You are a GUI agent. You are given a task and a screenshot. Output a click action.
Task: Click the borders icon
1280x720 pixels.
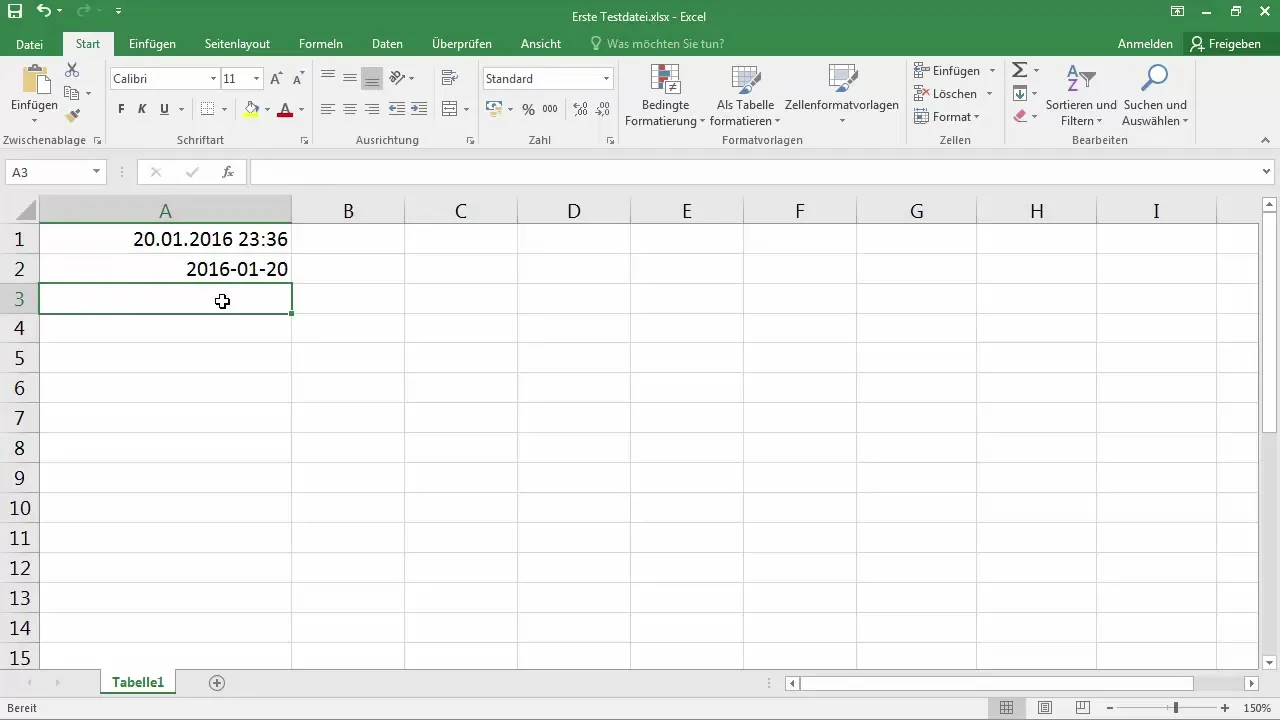(207, 109)
